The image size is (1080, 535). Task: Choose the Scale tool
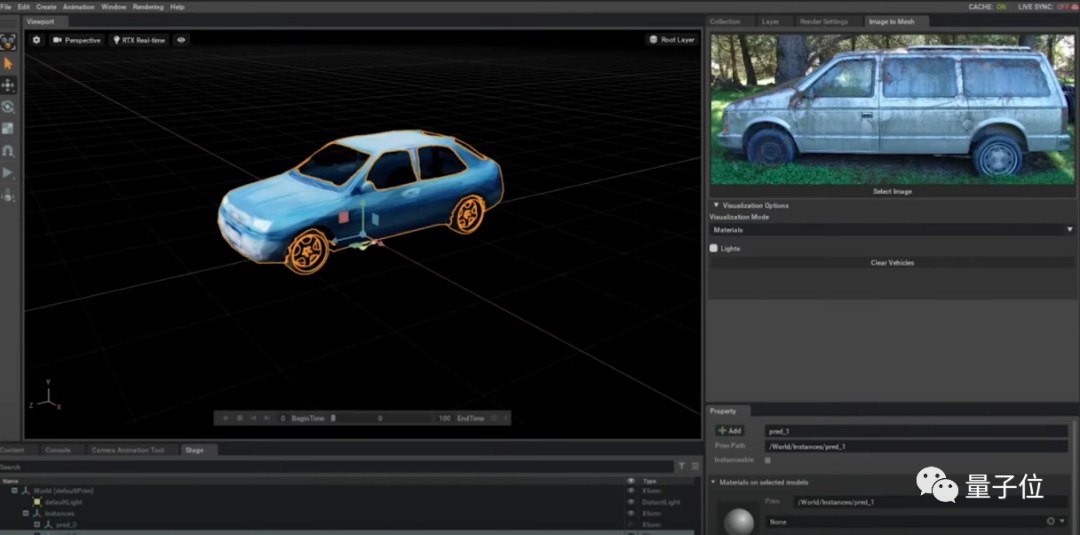(8, 129)
